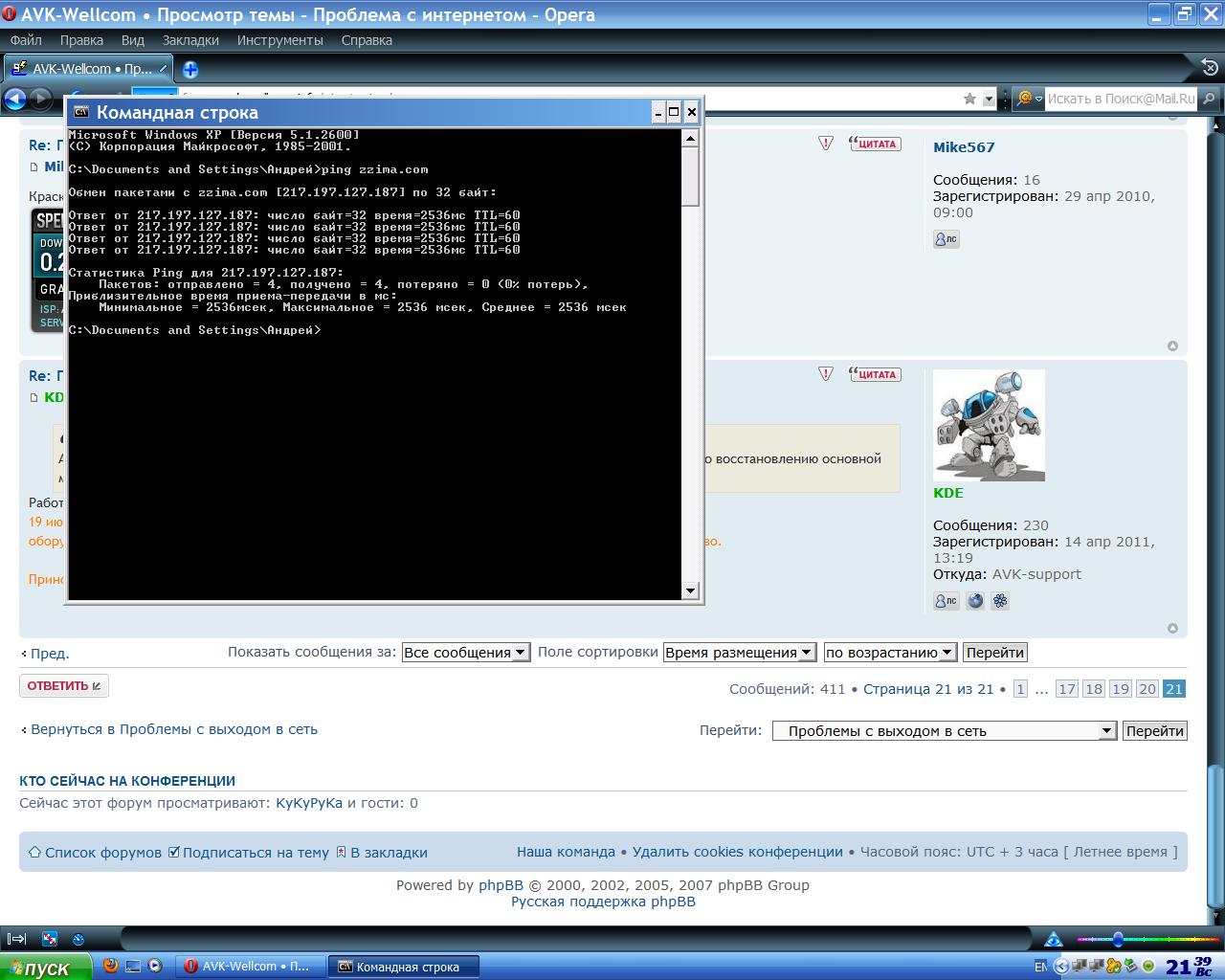Open the Инструменты menu
The image size is (1225, 980).
click(x=280, y=40)
